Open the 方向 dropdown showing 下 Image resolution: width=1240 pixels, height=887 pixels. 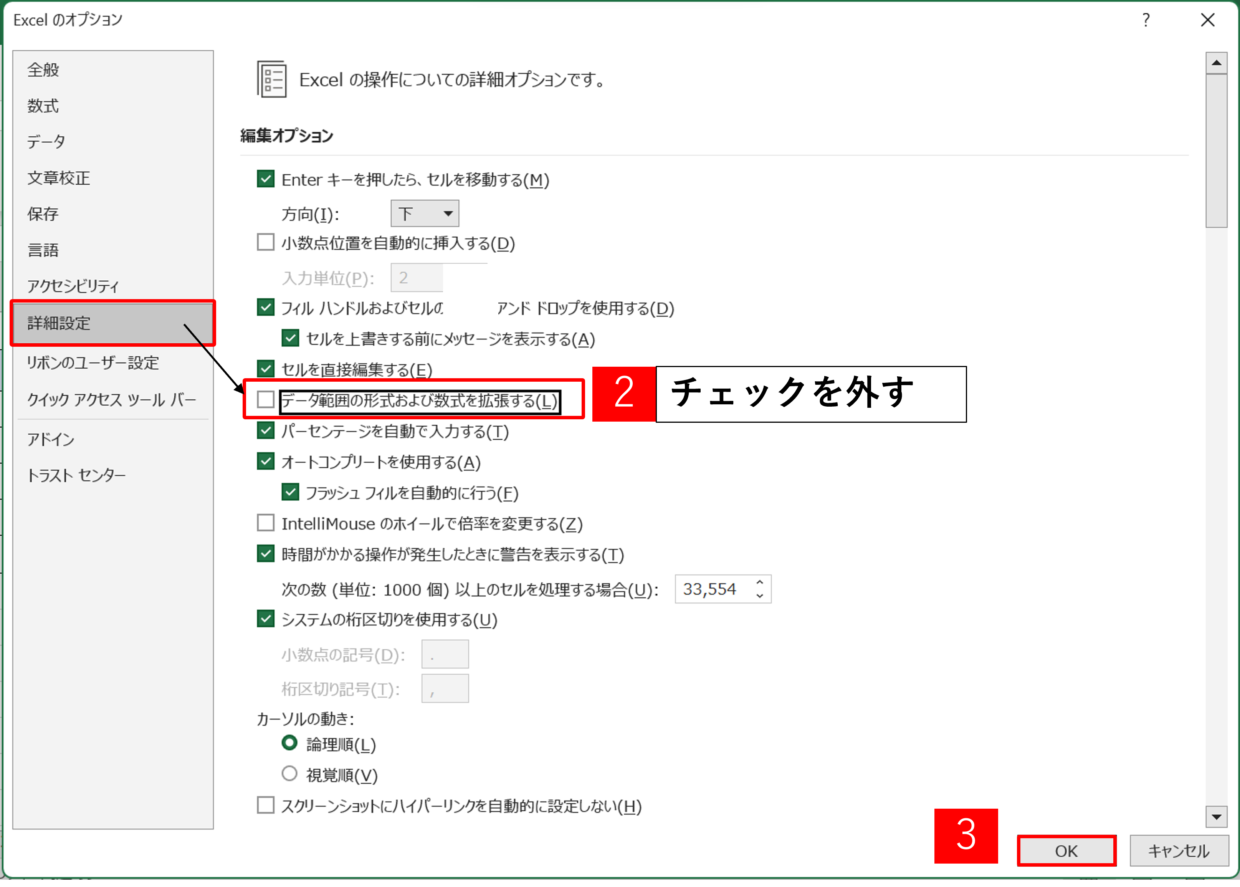tap(424, 213)
